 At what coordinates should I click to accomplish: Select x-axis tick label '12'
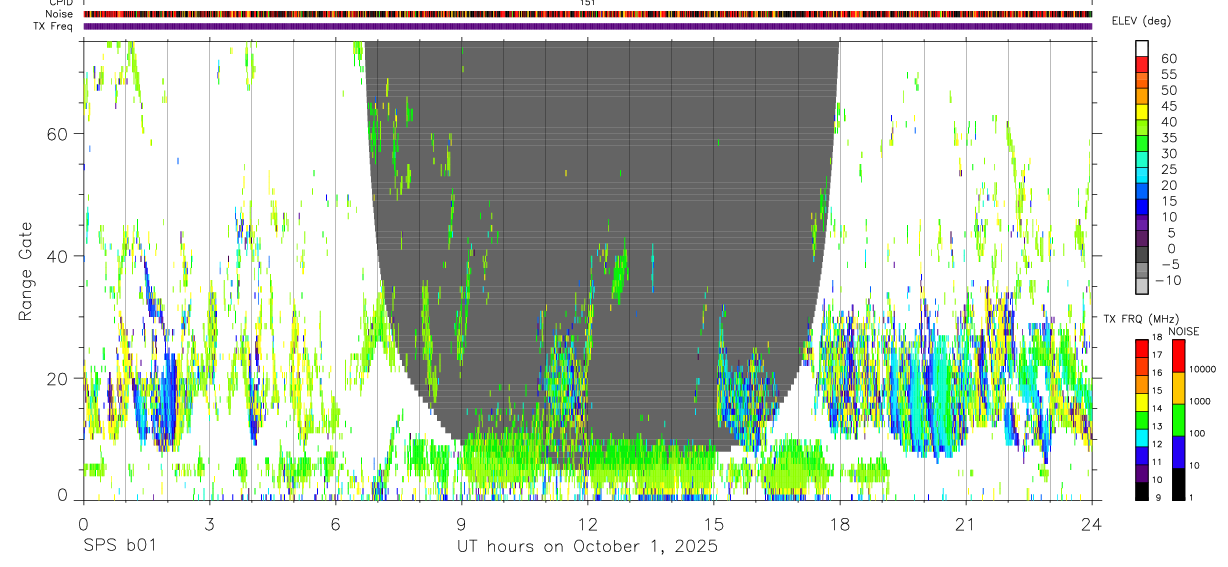point(587,524)
